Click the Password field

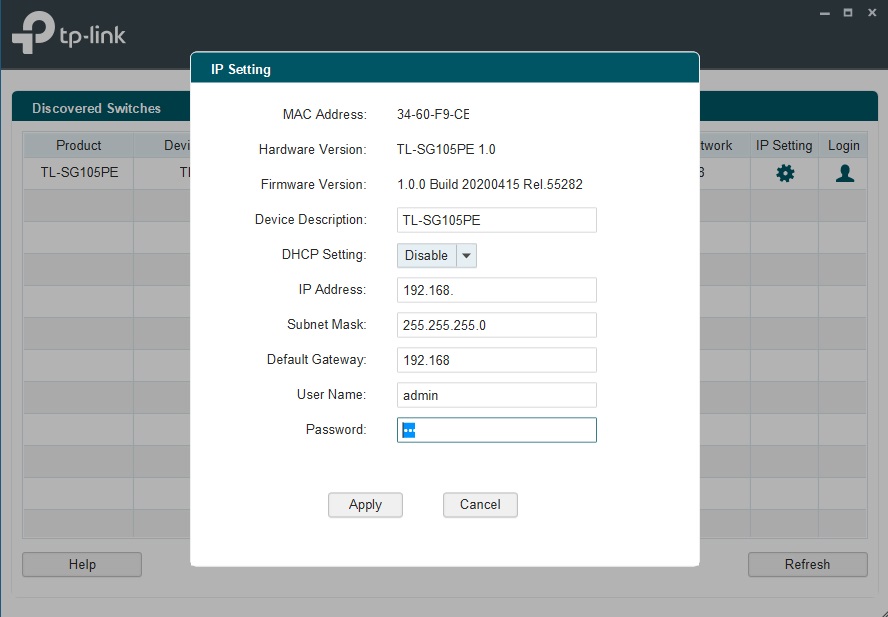point(497,430)
